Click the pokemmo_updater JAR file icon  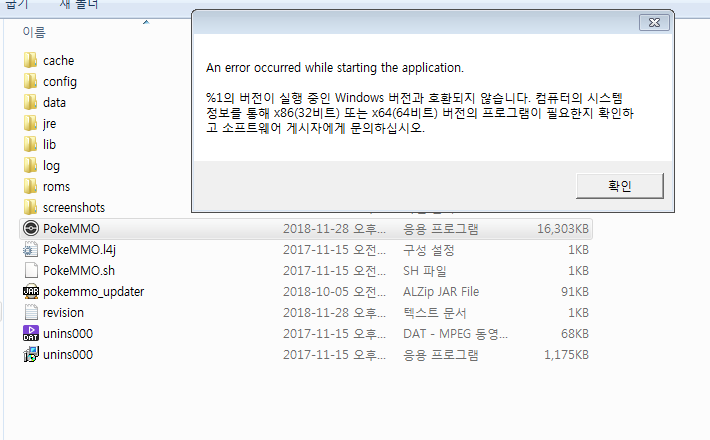coord(30,291)
